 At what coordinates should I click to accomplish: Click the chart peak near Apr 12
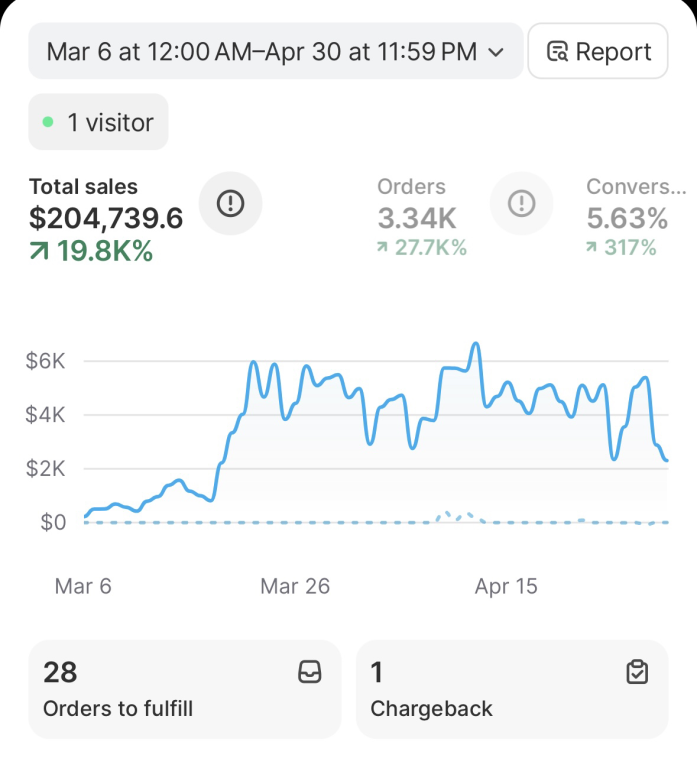tap(475, 344)
